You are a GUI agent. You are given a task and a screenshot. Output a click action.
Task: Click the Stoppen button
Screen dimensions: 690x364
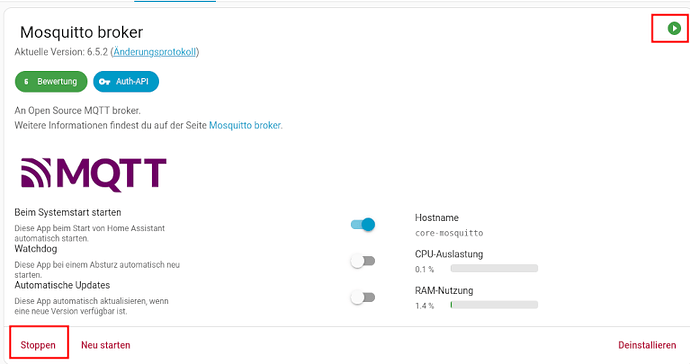38,345
